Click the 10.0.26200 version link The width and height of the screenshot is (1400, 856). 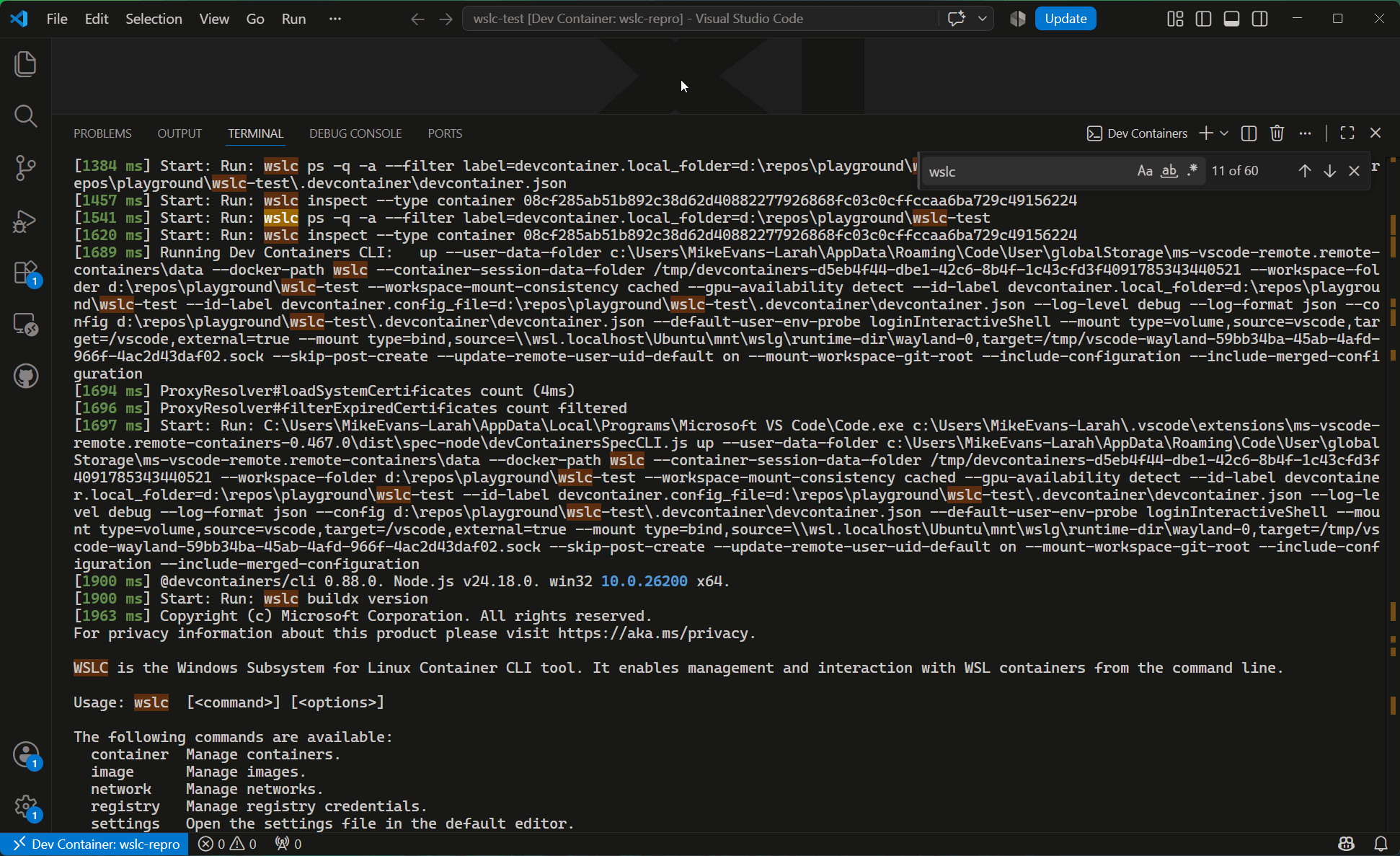[x=644, y=582]
